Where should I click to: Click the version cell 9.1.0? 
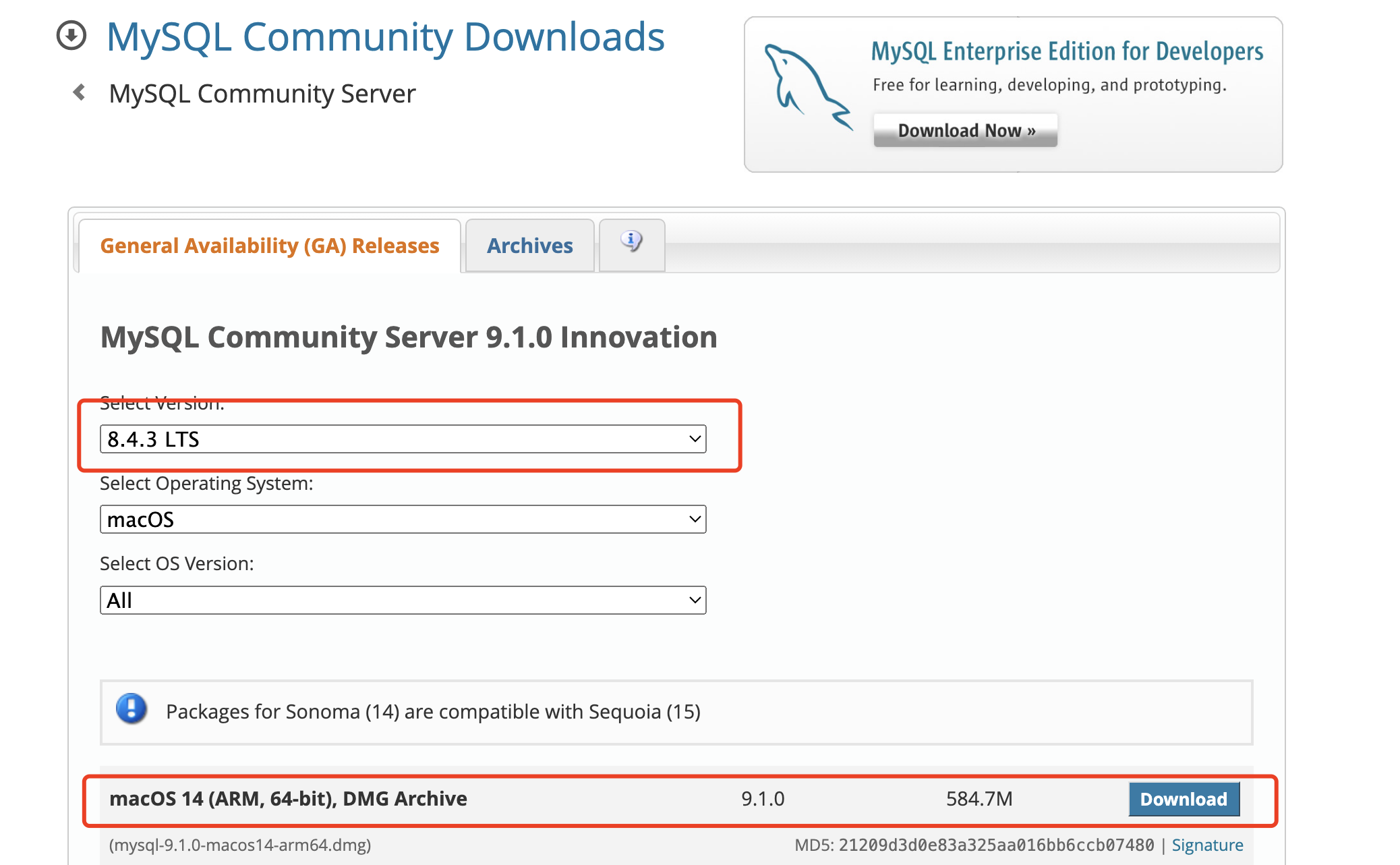(763, 799)
